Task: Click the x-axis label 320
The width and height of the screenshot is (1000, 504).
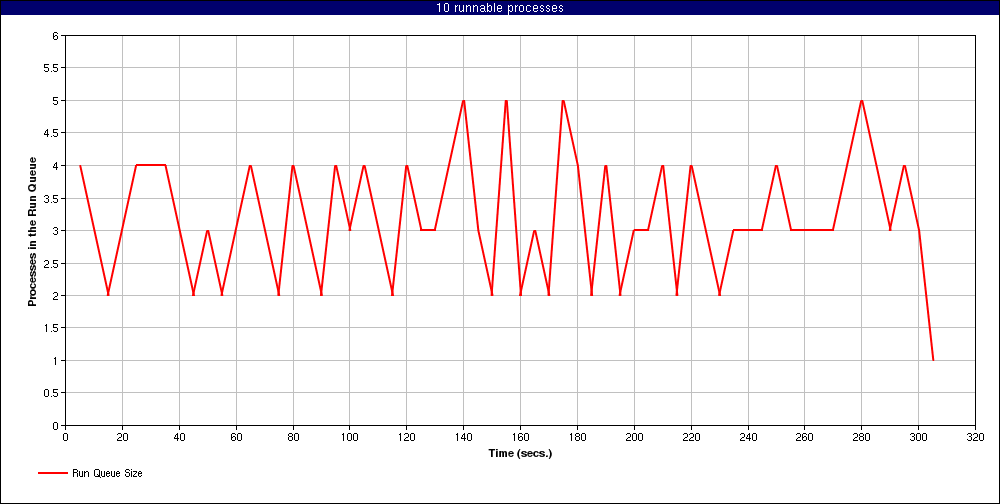Action: click(976, 437)
